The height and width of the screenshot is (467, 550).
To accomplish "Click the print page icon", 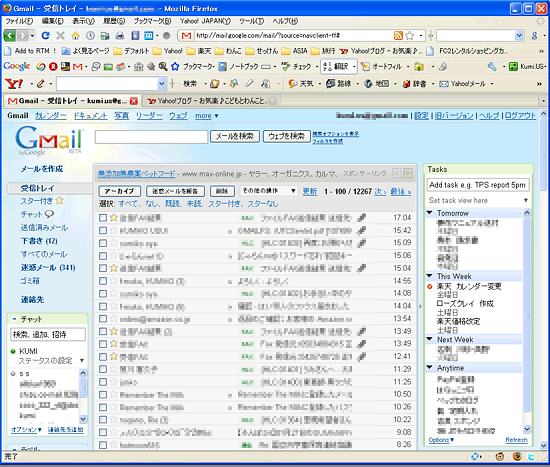I will pos(120,35).
